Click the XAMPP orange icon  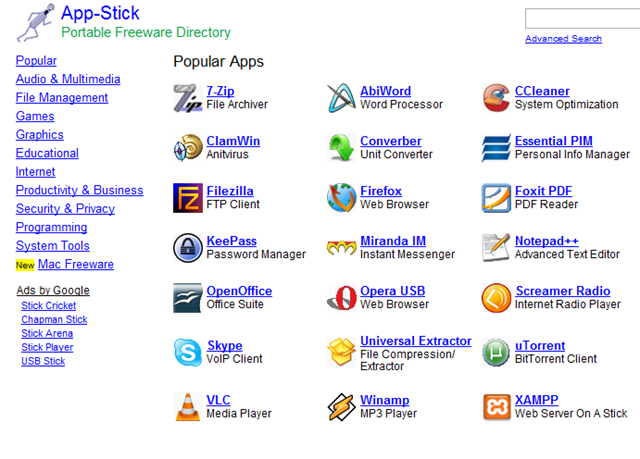click(x=496, y=407)
